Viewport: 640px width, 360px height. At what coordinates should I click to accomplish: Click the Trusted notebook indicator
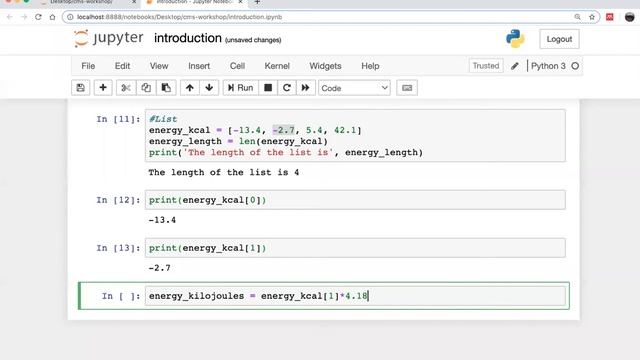pyautogui.click(x=486, y=66)
